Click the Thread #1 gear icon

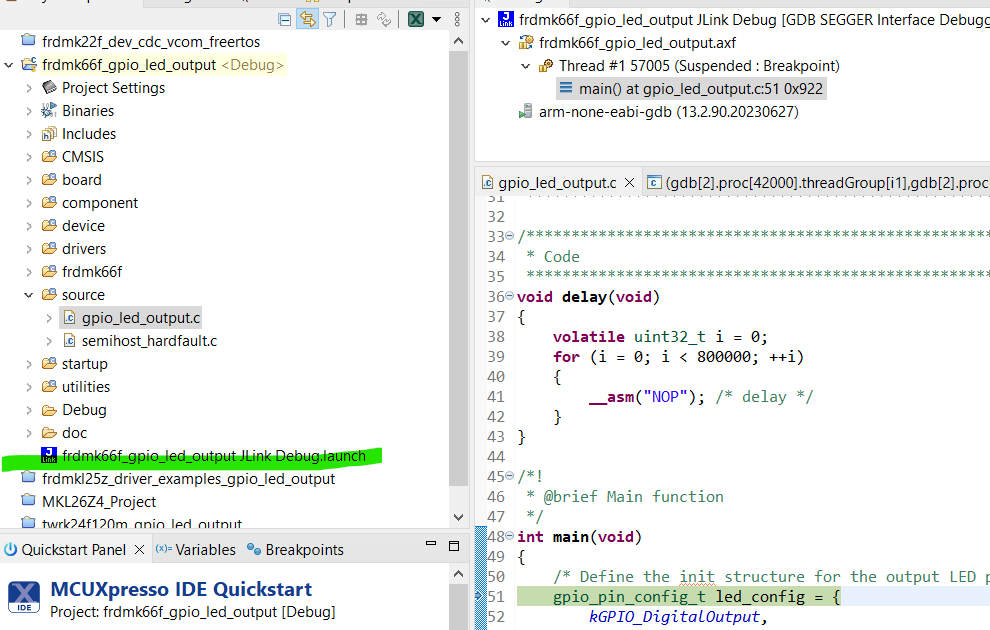click(546, 66)
